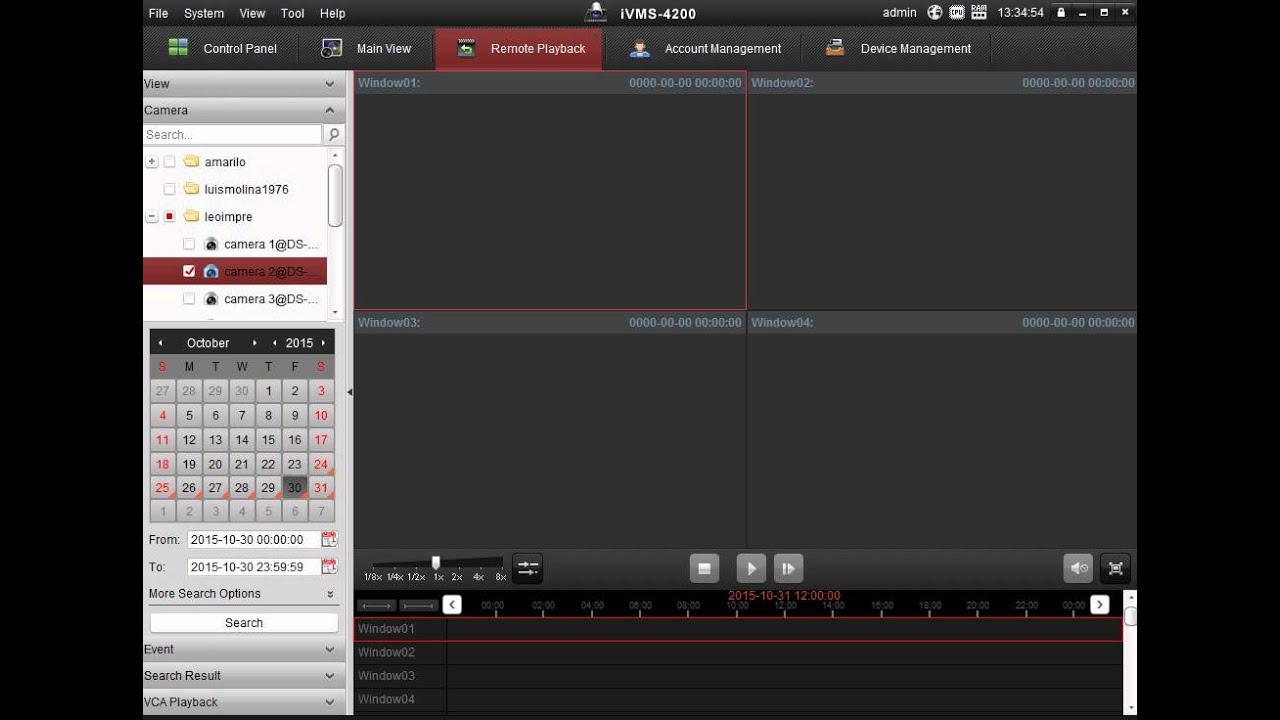Screen dimensions: 1280x720
Task: Select the Window03 timeline row
Action: pos(739,675)
